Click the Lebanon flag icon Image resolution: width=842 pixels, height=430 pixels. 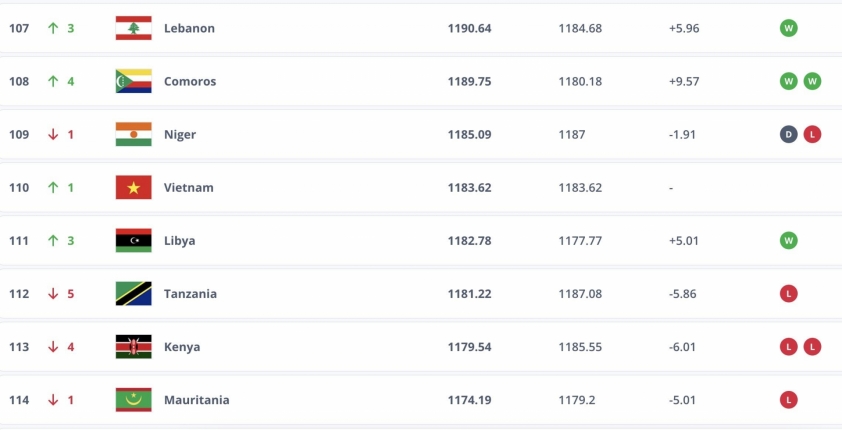(133, 28)
